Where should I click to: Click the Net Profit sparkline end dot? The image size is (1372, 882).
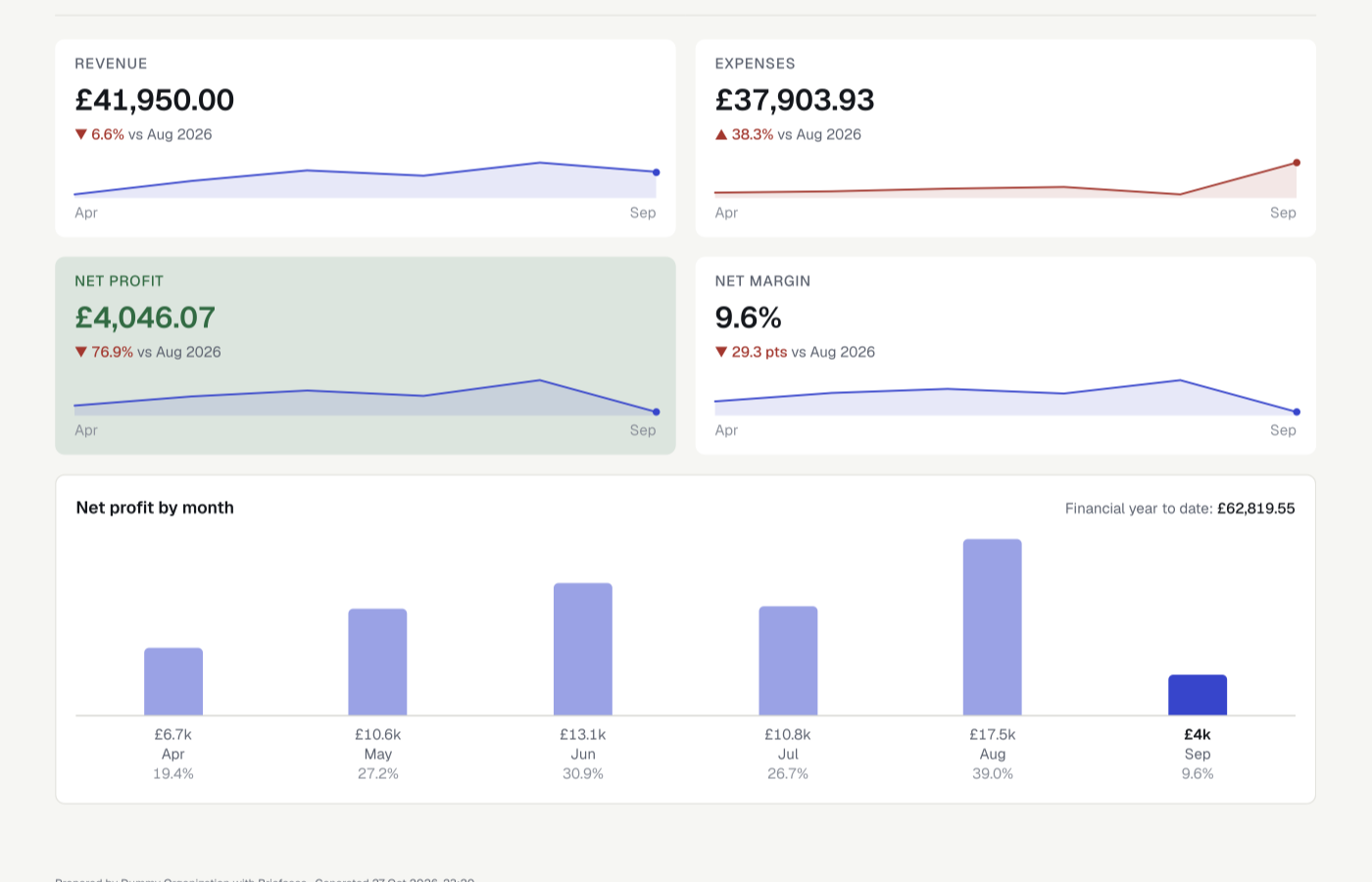(x=656, y=412)
